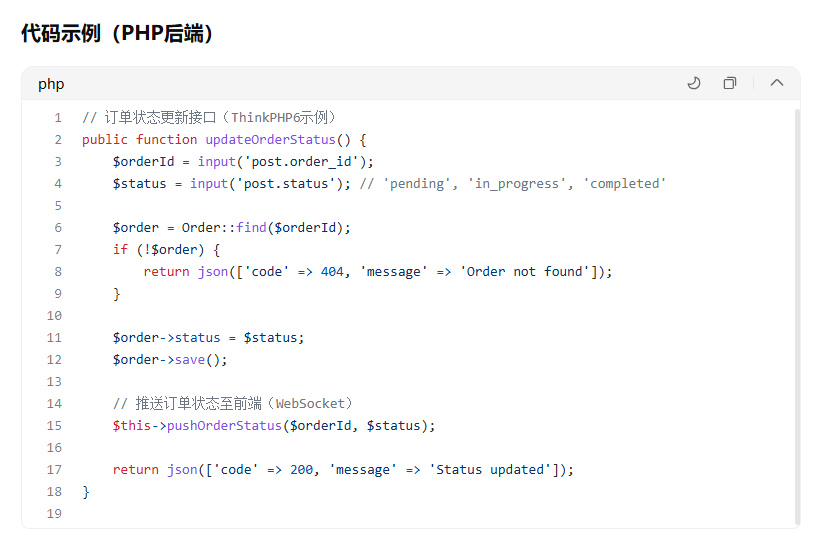Toggle dark mode with the moon icon
This screenshot has width=827, height=547.
pyautogui.click(x=694, y=83)
